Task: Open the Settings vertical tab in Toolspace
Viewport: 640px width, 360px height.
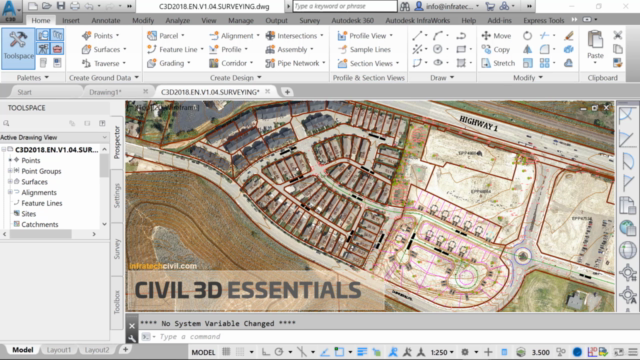Action: coord(117,196)
